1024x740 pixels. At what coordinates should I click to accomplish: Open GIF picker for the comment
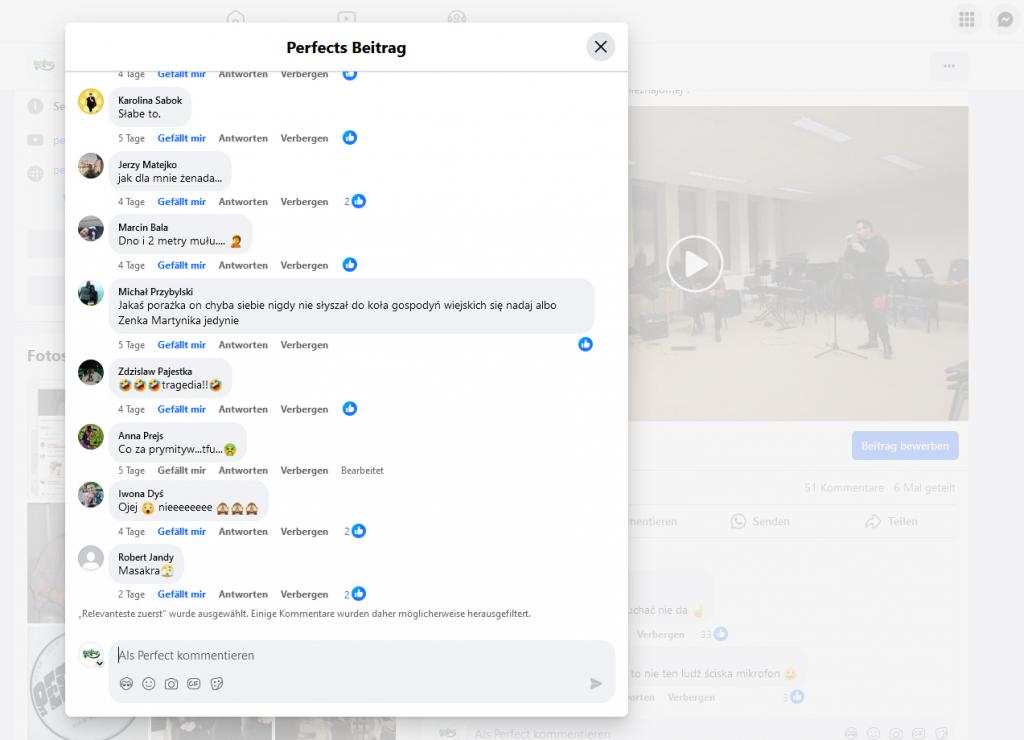pyautogui.click(x=194, y=684)
